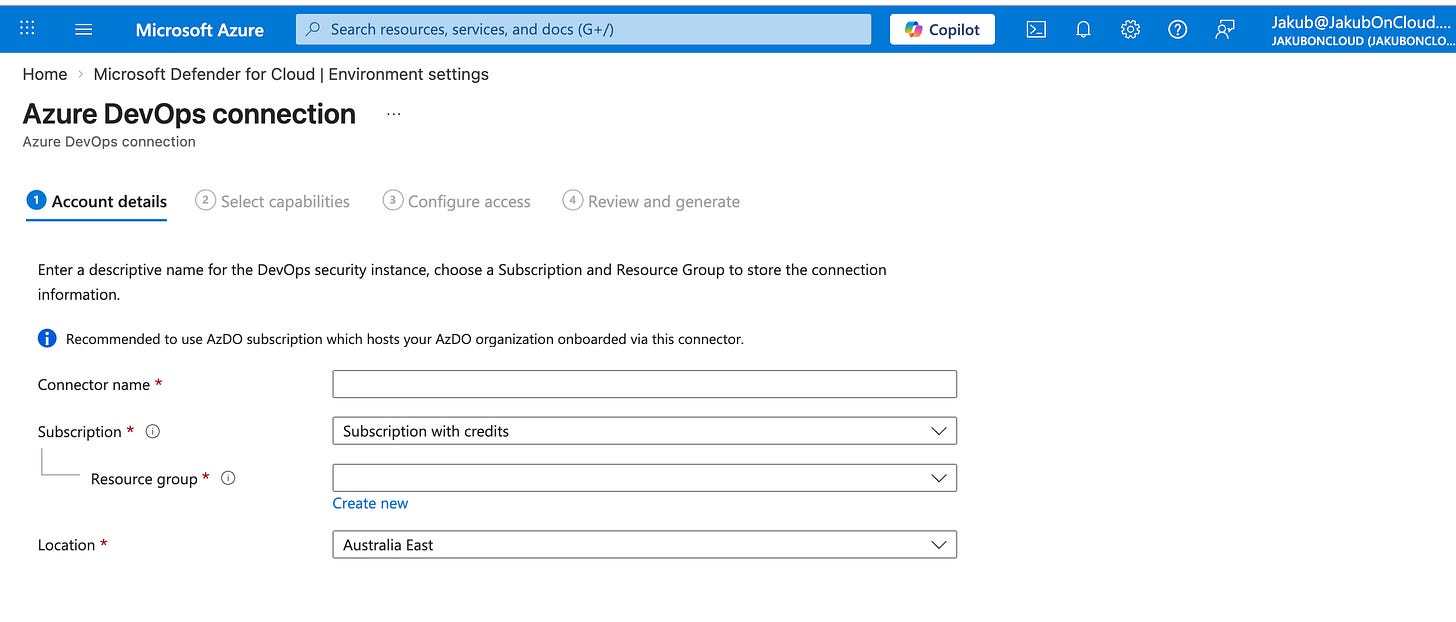
Task: Click Create new resource group link
Action: coord(370,503)
